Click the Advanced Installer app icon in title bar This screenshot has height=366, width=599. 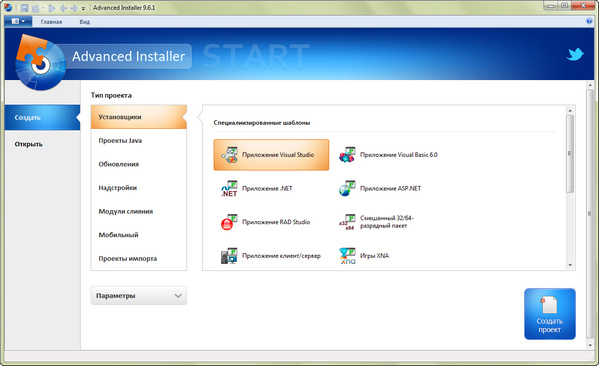tap(8, 8)
